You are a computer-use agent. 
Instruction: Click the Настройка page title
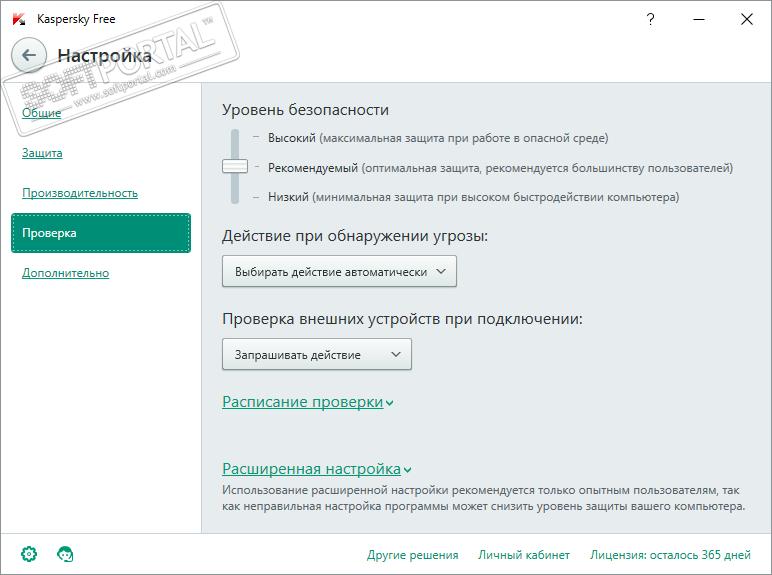[x=104, y=55]
